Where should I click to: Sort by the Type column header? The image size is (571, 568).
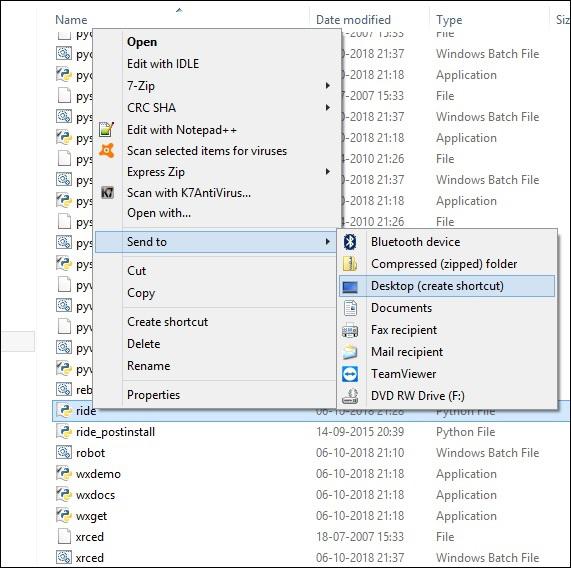[x=449, y=20]
